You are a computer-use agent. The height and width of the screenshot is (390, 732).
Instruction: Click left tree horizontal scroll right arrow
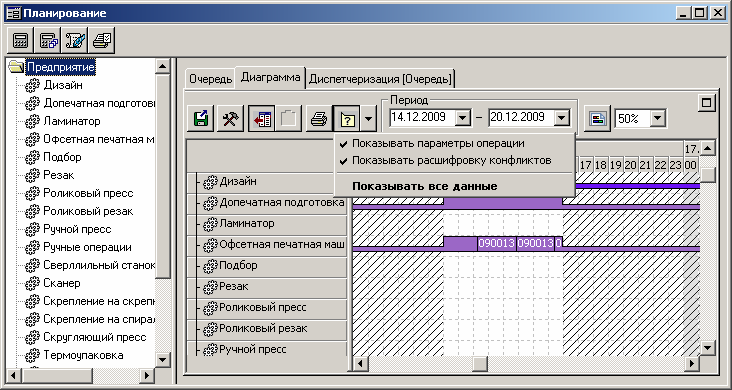tap(147, 375)
